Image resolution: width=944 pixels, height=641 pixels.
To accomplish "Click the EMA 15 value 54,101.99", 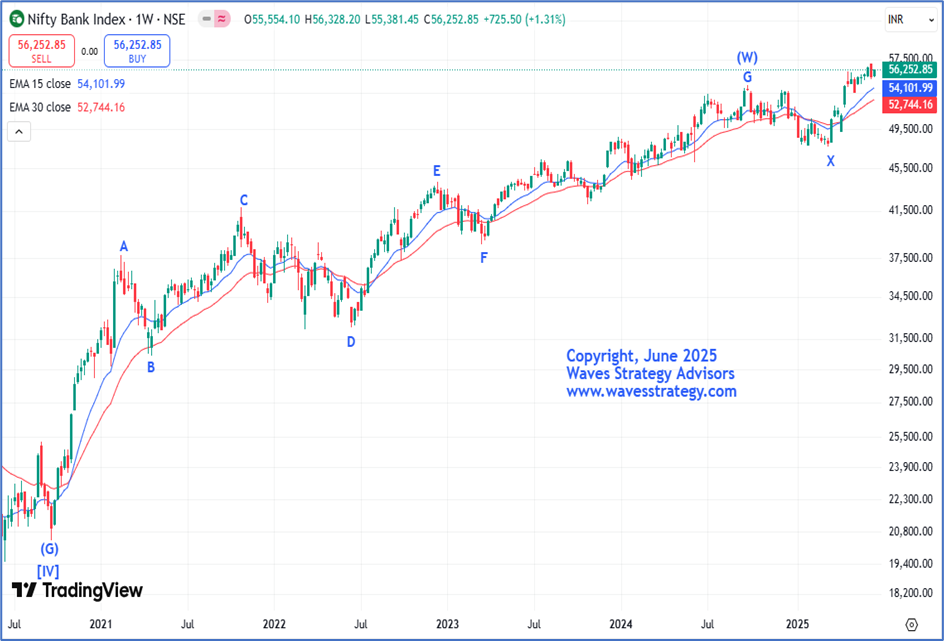I will pos(101,84).
